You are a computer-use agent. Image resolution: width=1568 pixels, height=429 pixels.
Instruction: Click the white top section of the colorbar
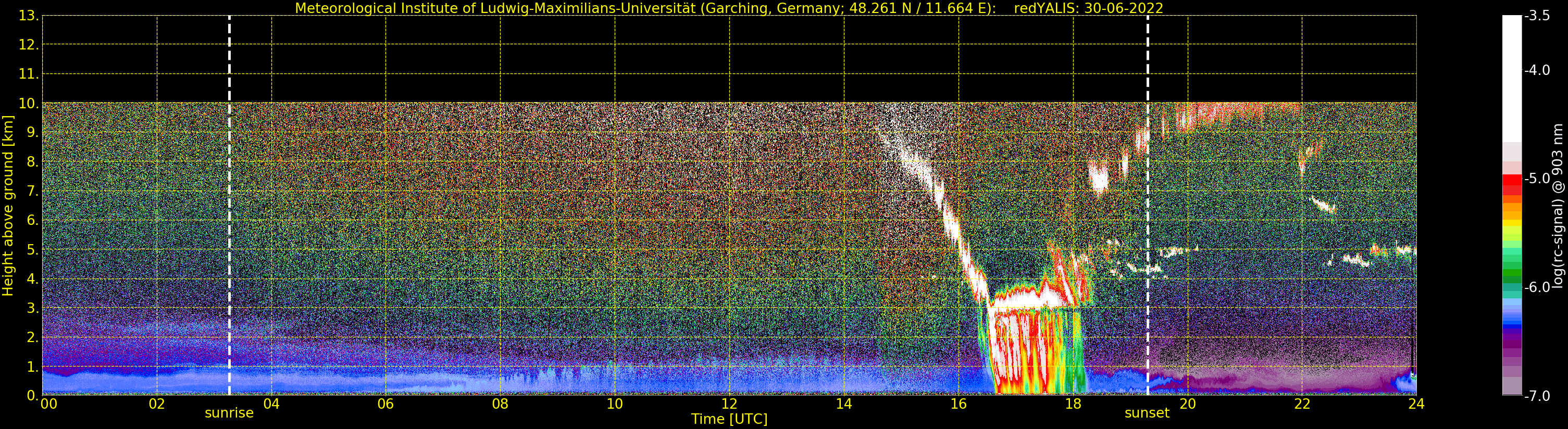[1512, 79]
